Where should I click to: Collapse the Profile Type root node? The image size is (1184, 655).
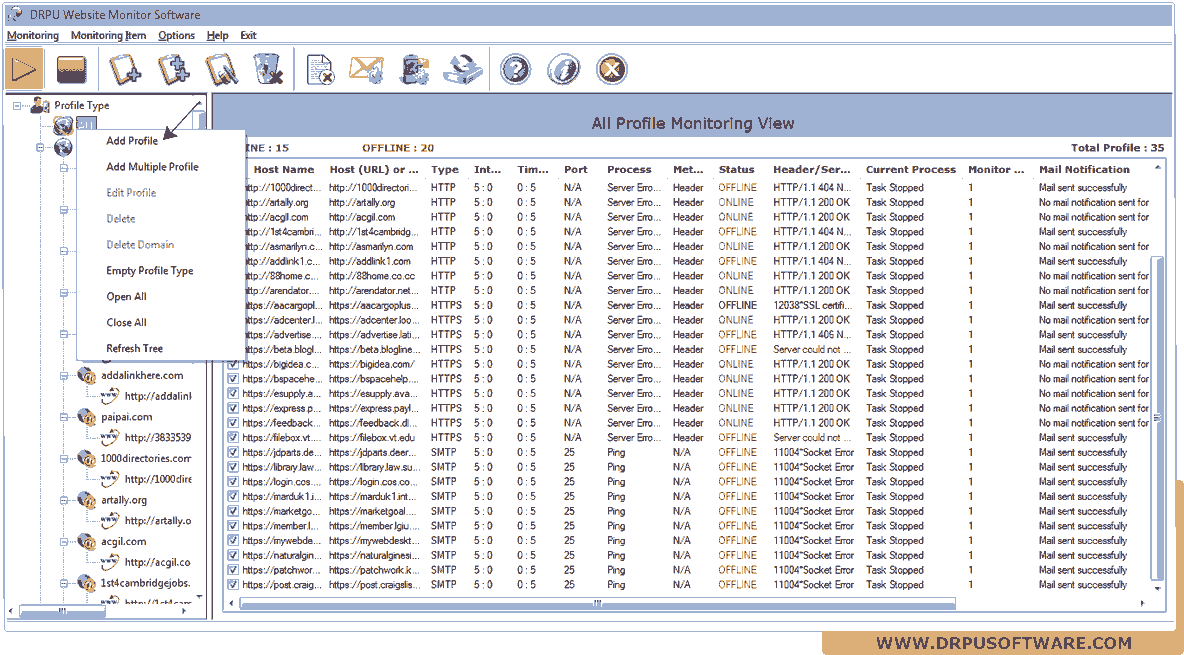point(17,106)
